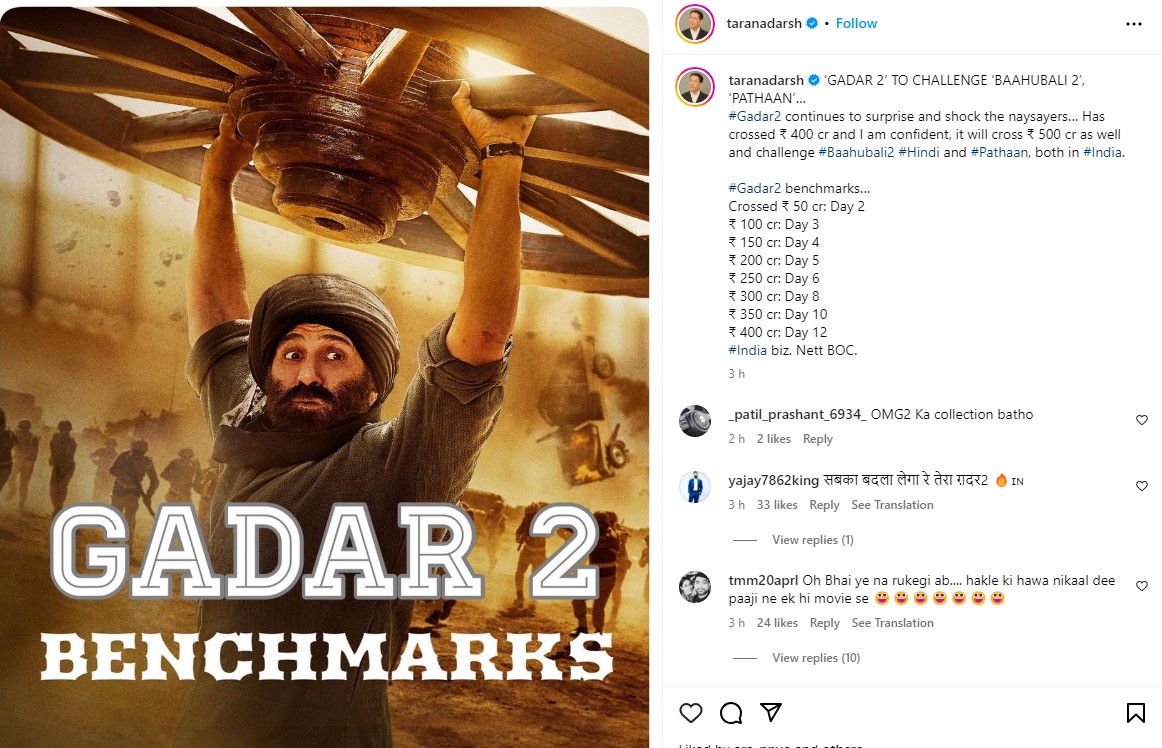Open #Pathaan hashtag link
The height and width of the screenshot is (748, 1162).
pos(999,152)
